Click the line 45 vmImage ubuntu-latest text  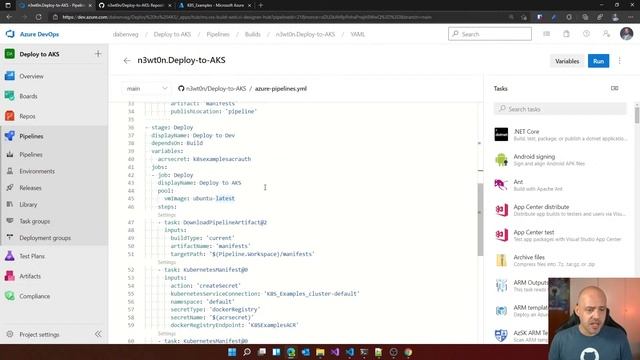coord(200,199)
